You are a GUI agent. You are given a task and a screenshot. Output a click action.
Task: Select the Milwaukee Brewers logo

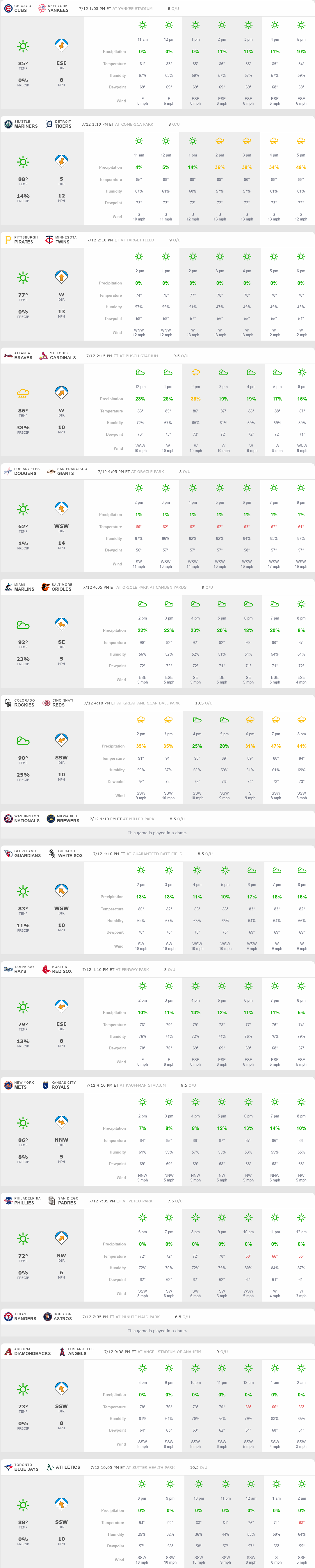coord(51,818)
